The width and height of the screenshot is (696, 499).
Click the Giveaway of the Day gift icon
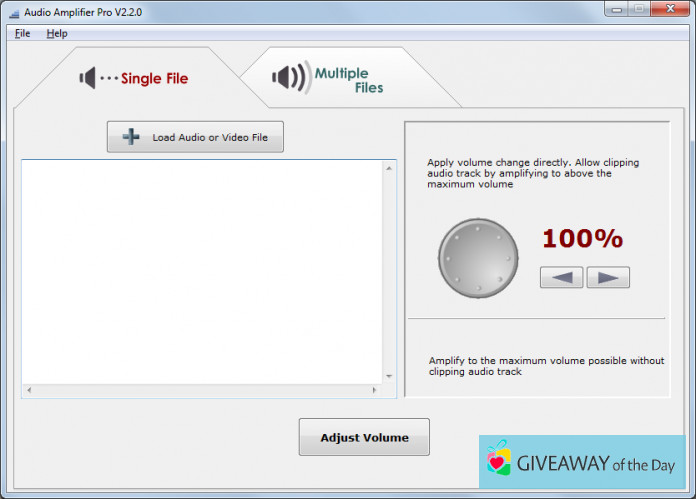(x=498, y=462)
